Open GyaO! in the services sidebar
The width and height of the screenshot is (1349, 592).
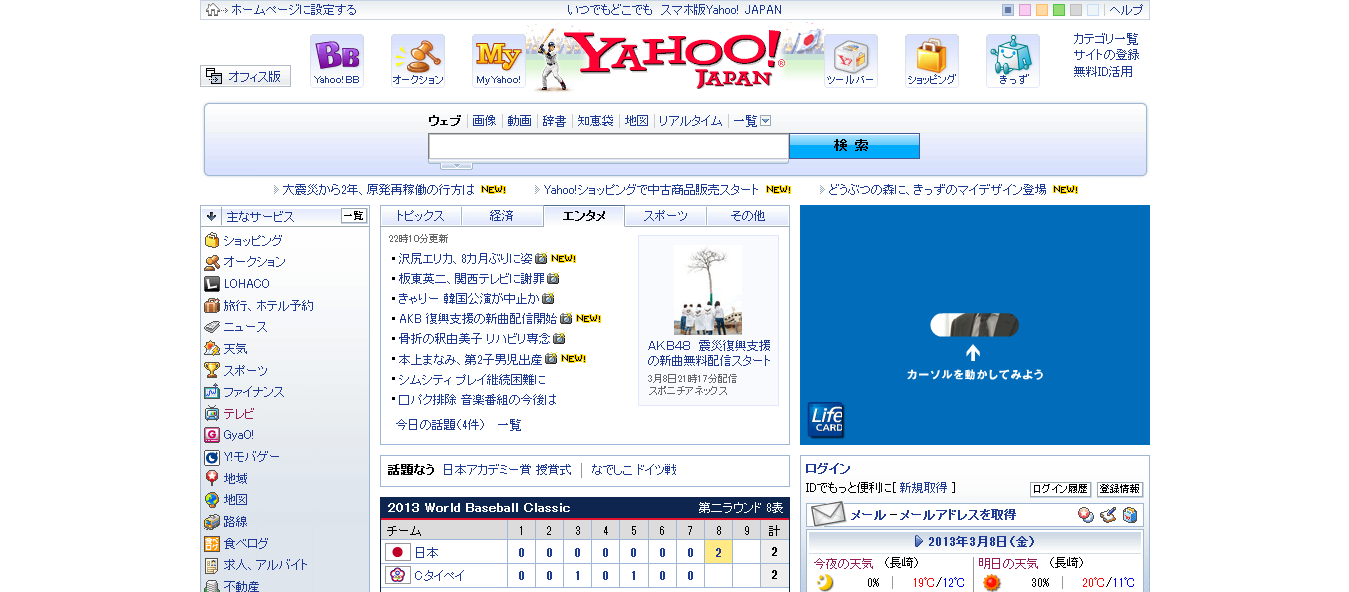click(x=238, y=435)
